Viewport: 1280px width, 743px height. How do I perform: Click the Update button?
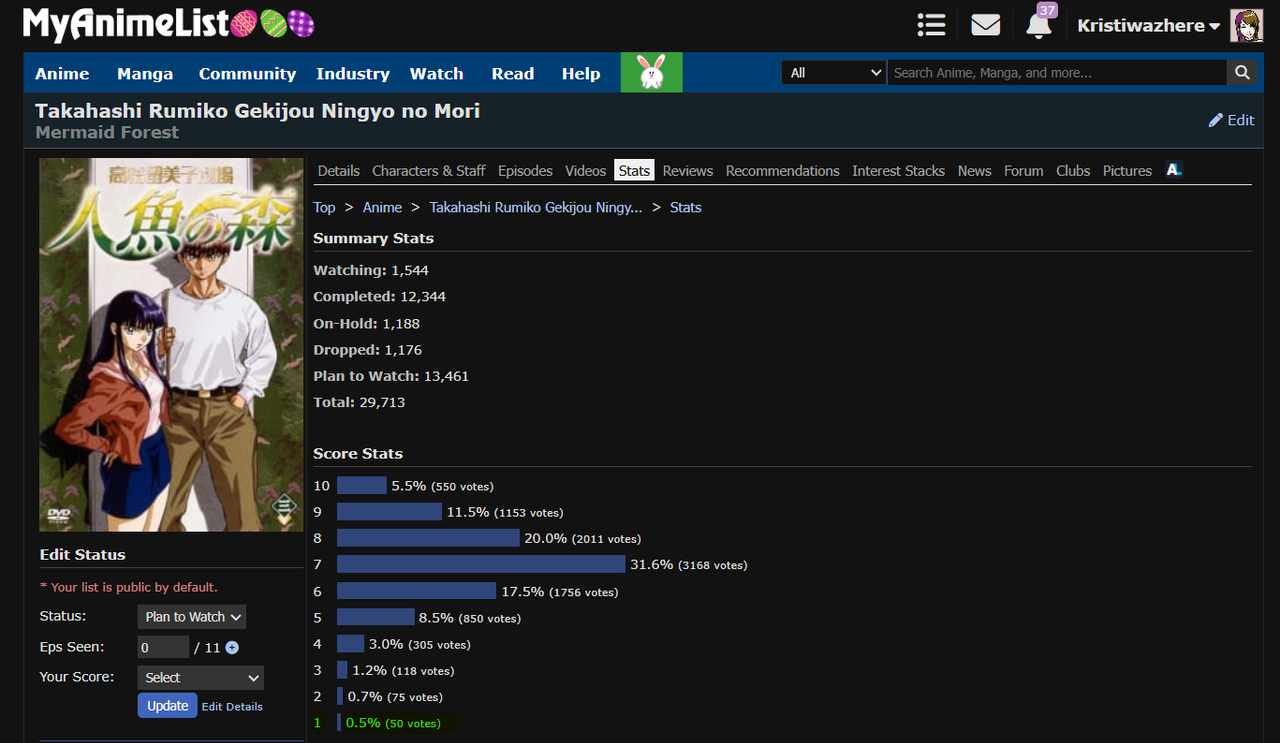coord(168,706)
